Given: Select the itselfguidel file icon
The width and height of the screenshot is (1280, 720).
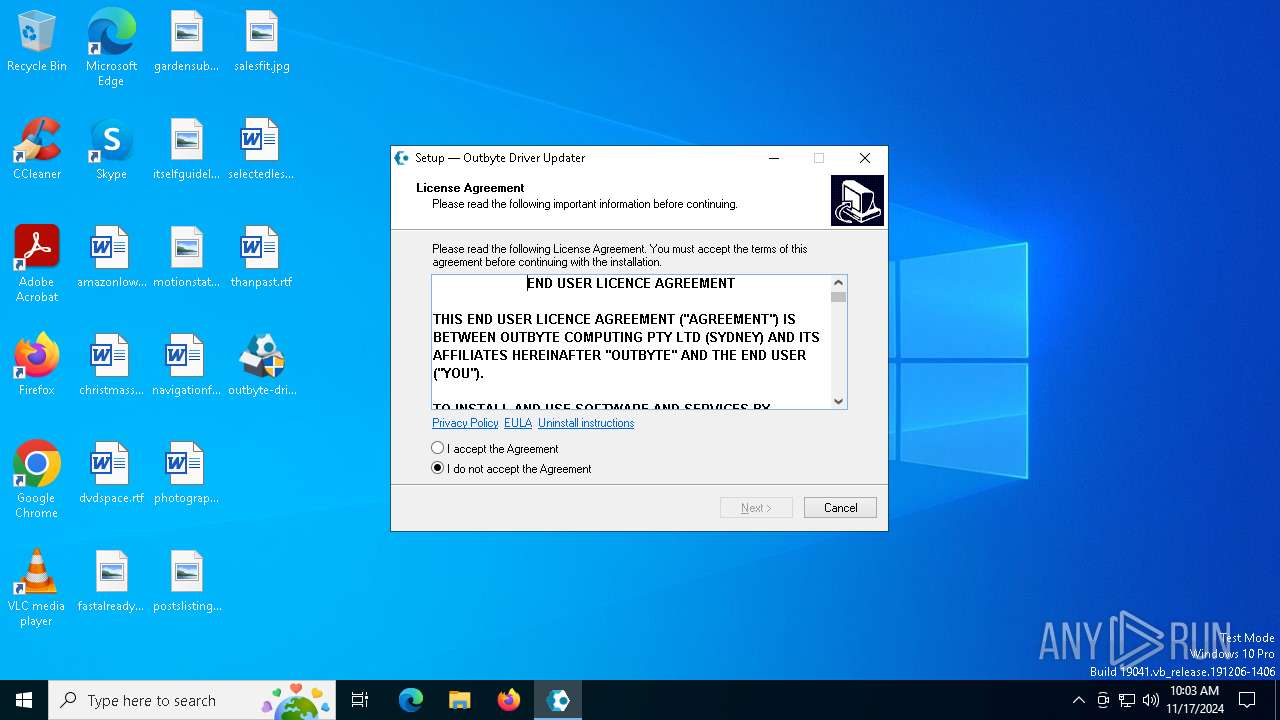Looking at the screenshot, I should click(x=186, y=150).
